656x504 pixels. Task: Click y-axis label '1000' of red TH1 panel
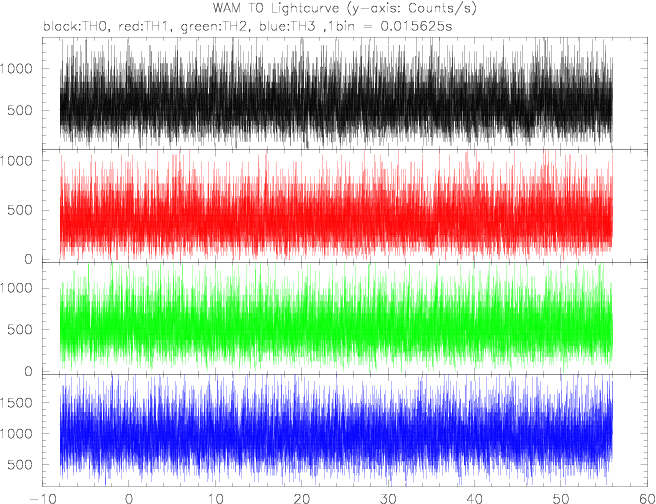[x=16, y=161]
